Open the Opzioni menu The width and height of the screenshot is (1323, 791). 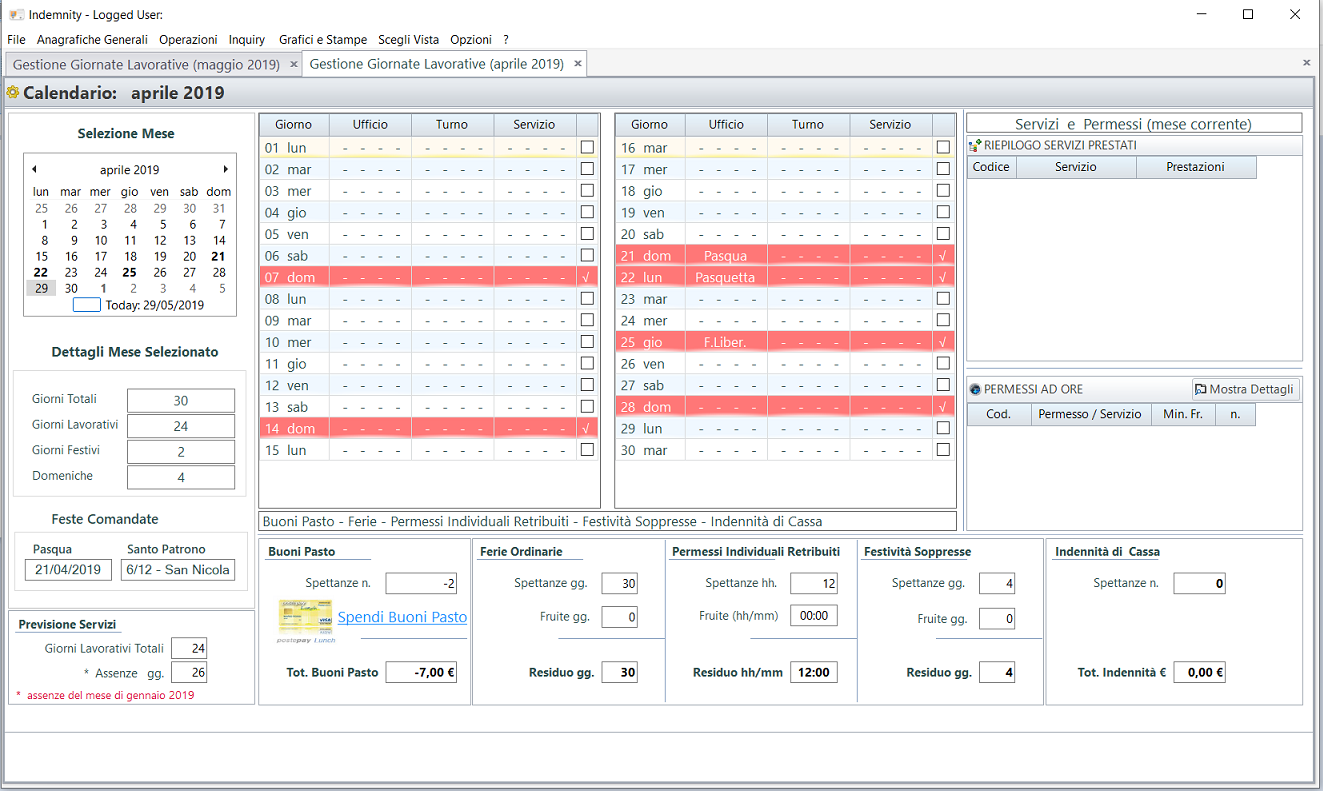point(471,40)
